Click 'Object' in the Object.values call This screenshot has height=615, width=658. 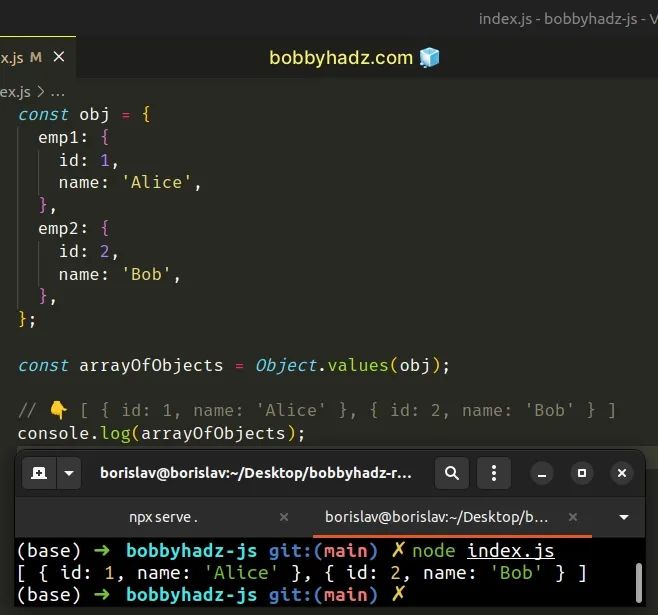pos(286,365)
